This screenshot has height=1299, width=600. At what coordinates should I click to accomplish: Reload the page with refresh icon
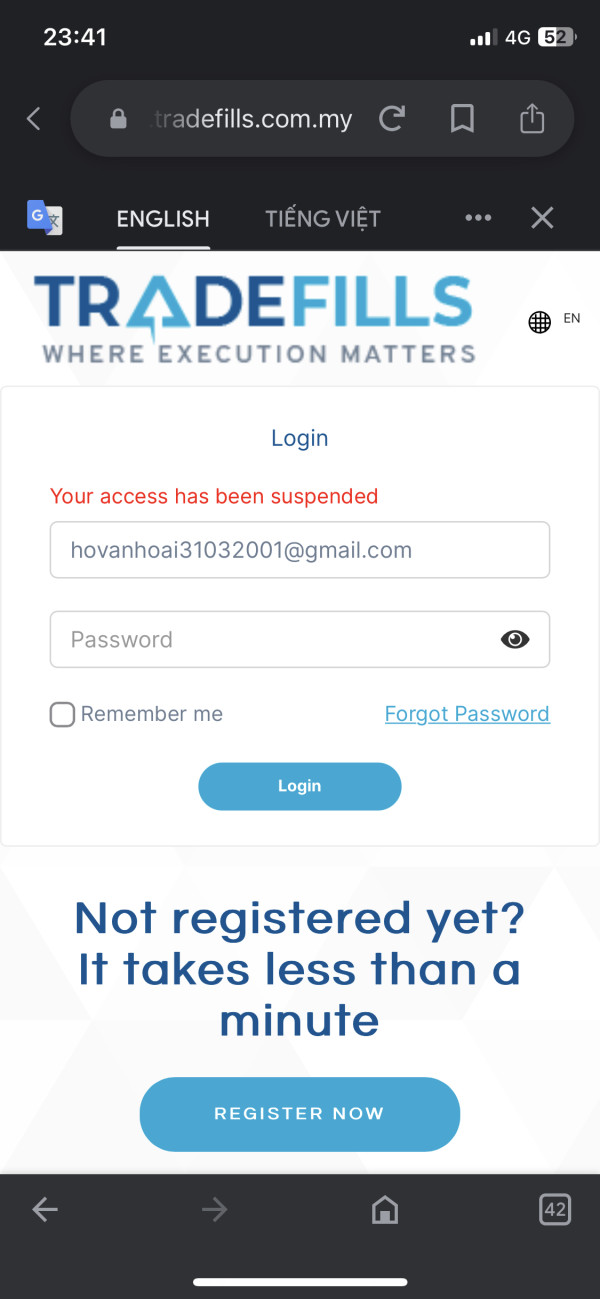(x=392, y=119)
